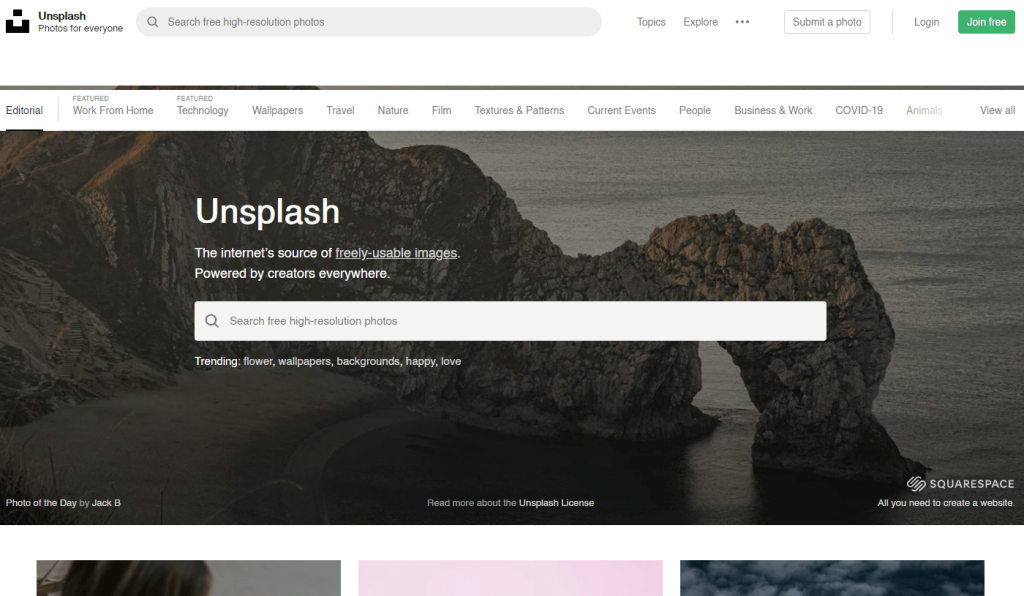Open the Wallpapers topic
The height and width of the screenshot is (596, 1024).
pyautogui.click(x=278, y=110)
